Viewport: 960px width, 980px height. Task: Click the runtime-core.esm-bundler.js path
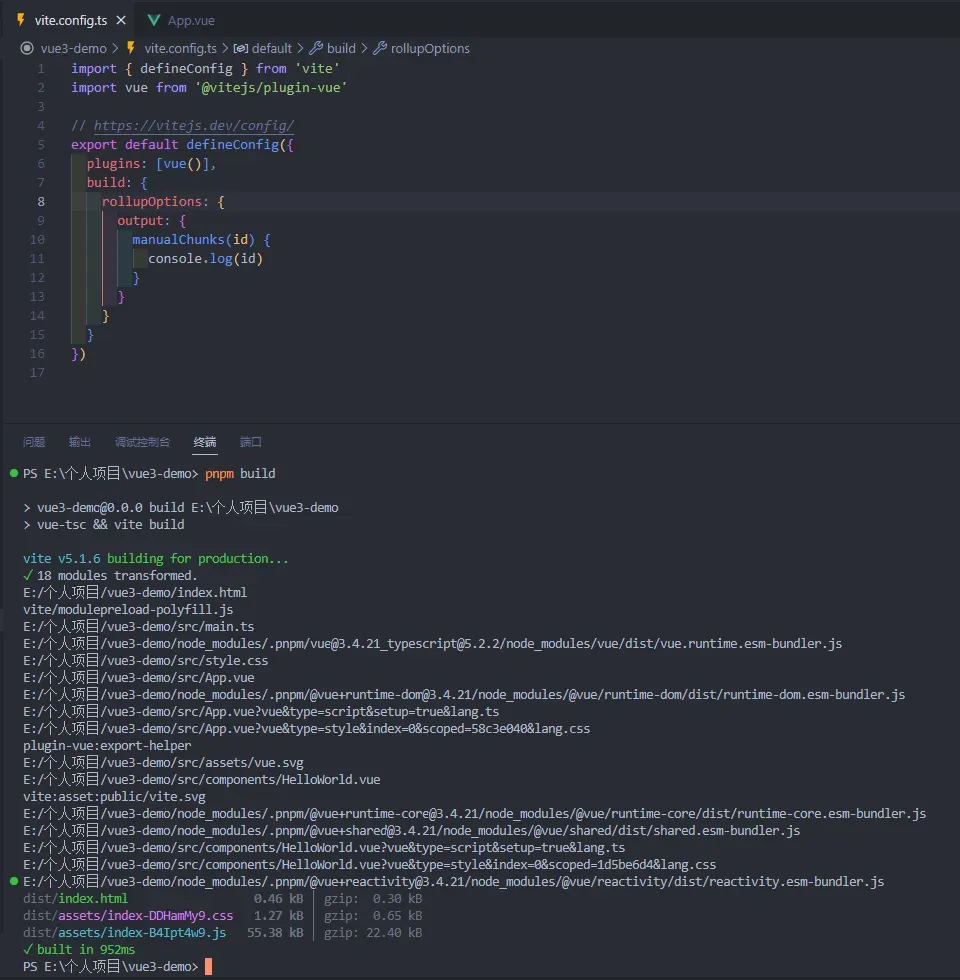(x=474, y=813)
